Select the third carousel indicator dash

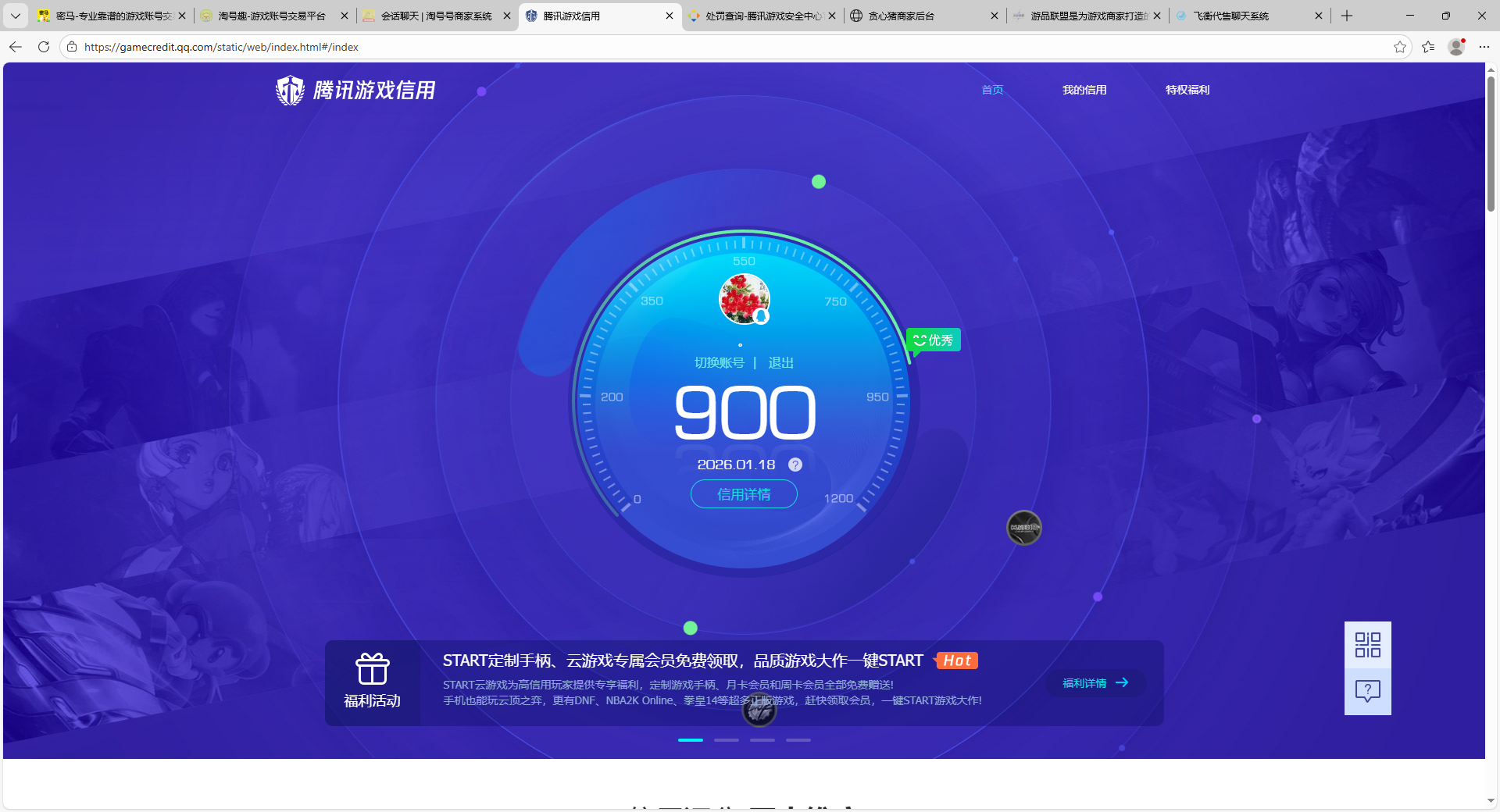coord(762,739)
